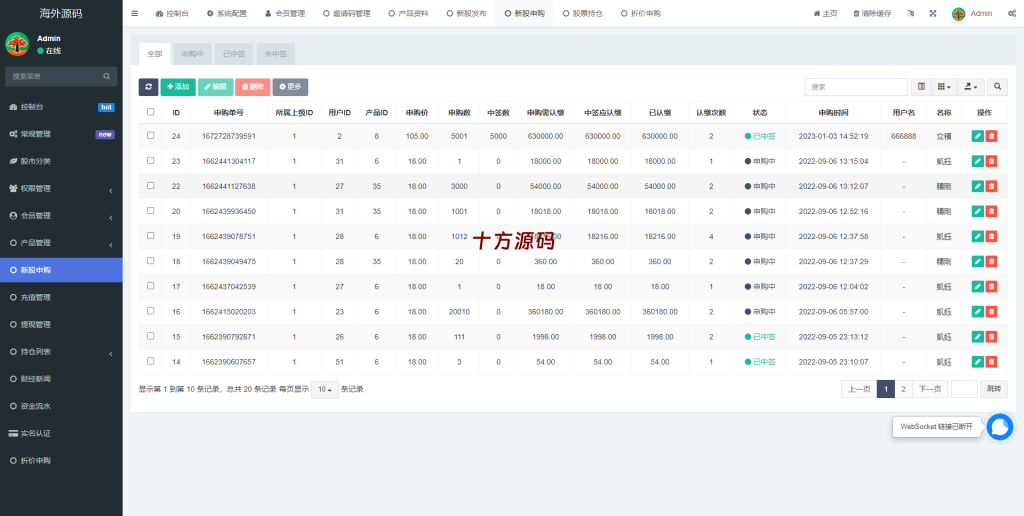Switch to the 已中签 filter tab
The image size is (1024, 516).
(234, 54)
